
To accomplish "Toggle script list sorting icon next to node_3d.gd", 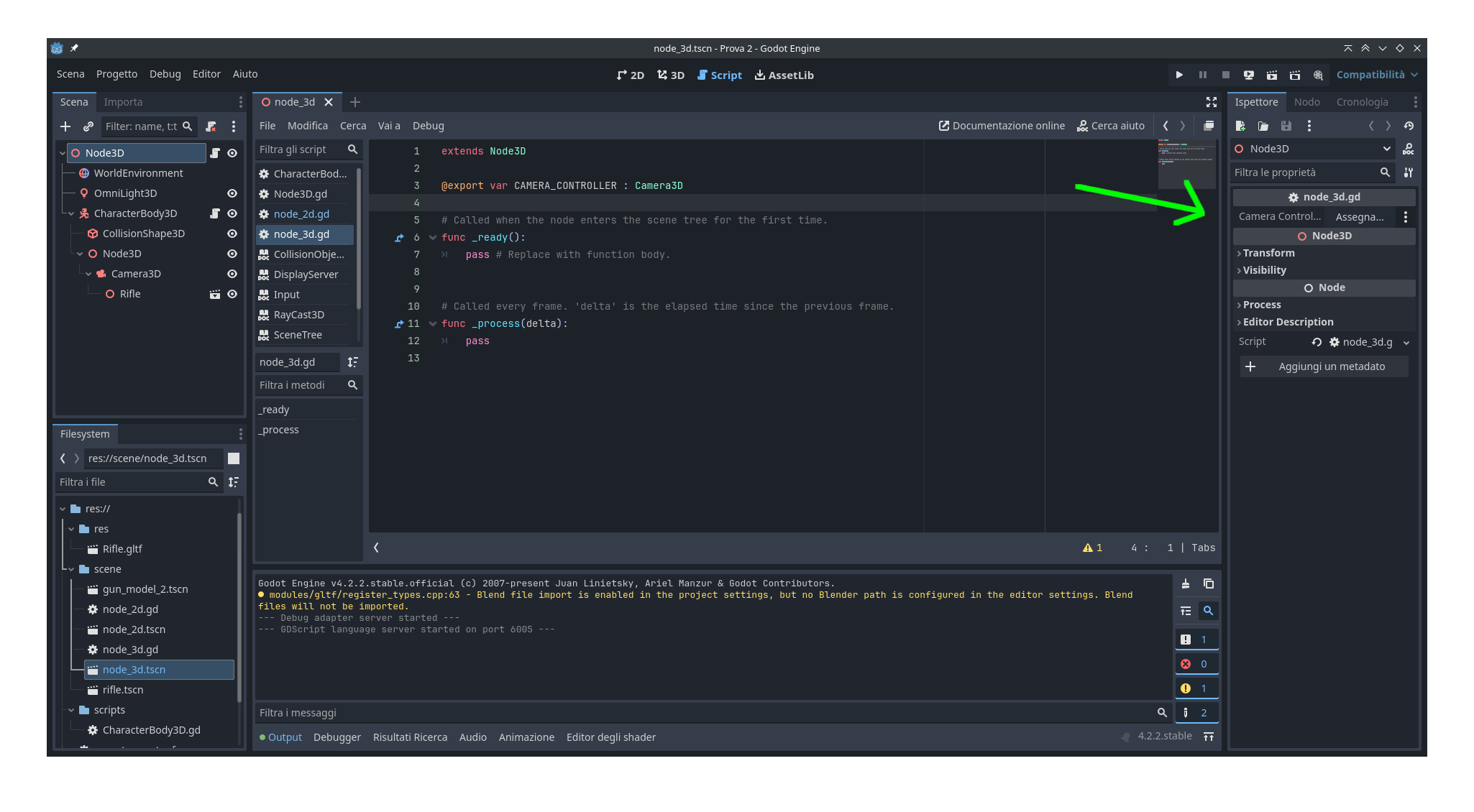I will (x=353, y=362).
